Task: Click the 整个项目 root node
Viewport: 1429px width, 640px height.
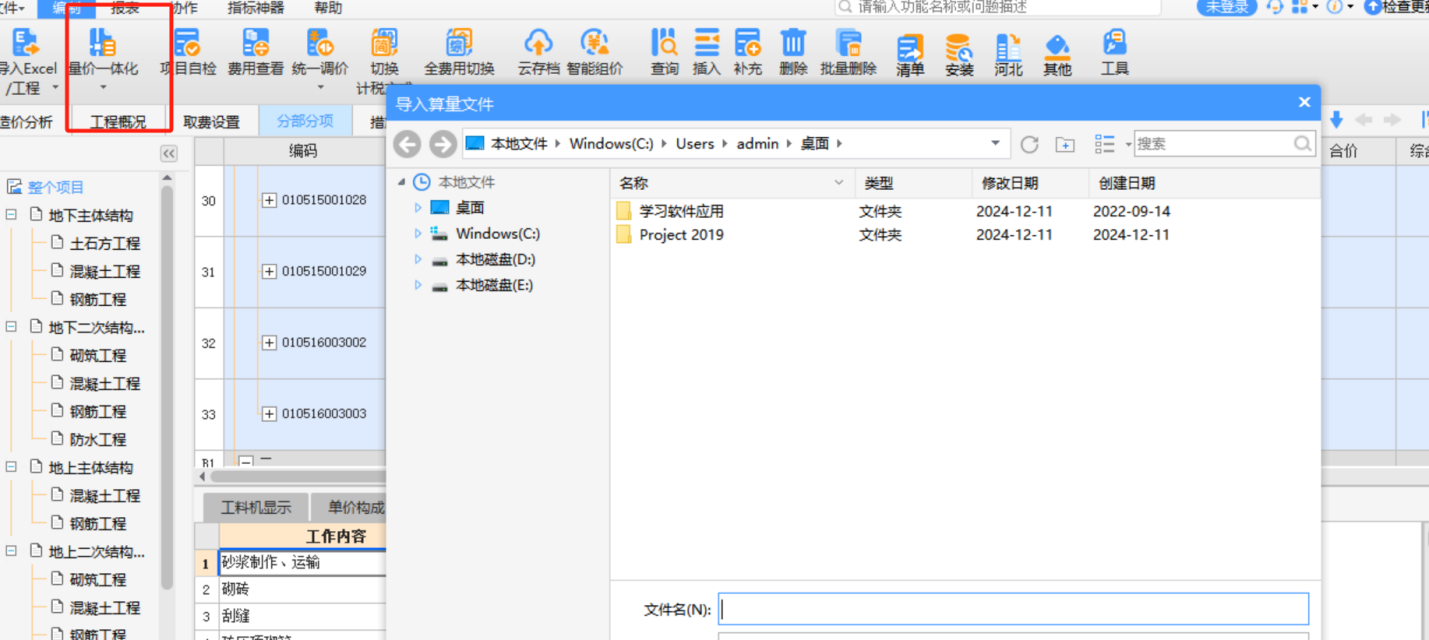Action: pos(56,187)
